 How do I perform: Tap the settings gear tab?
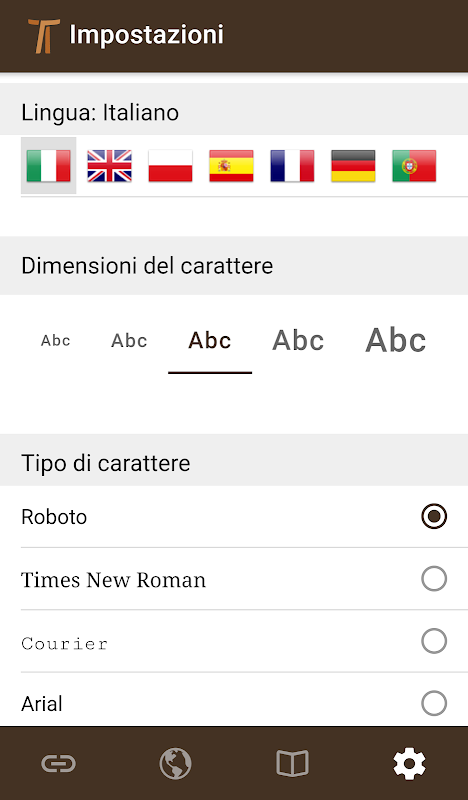click(x=409, y=764)
